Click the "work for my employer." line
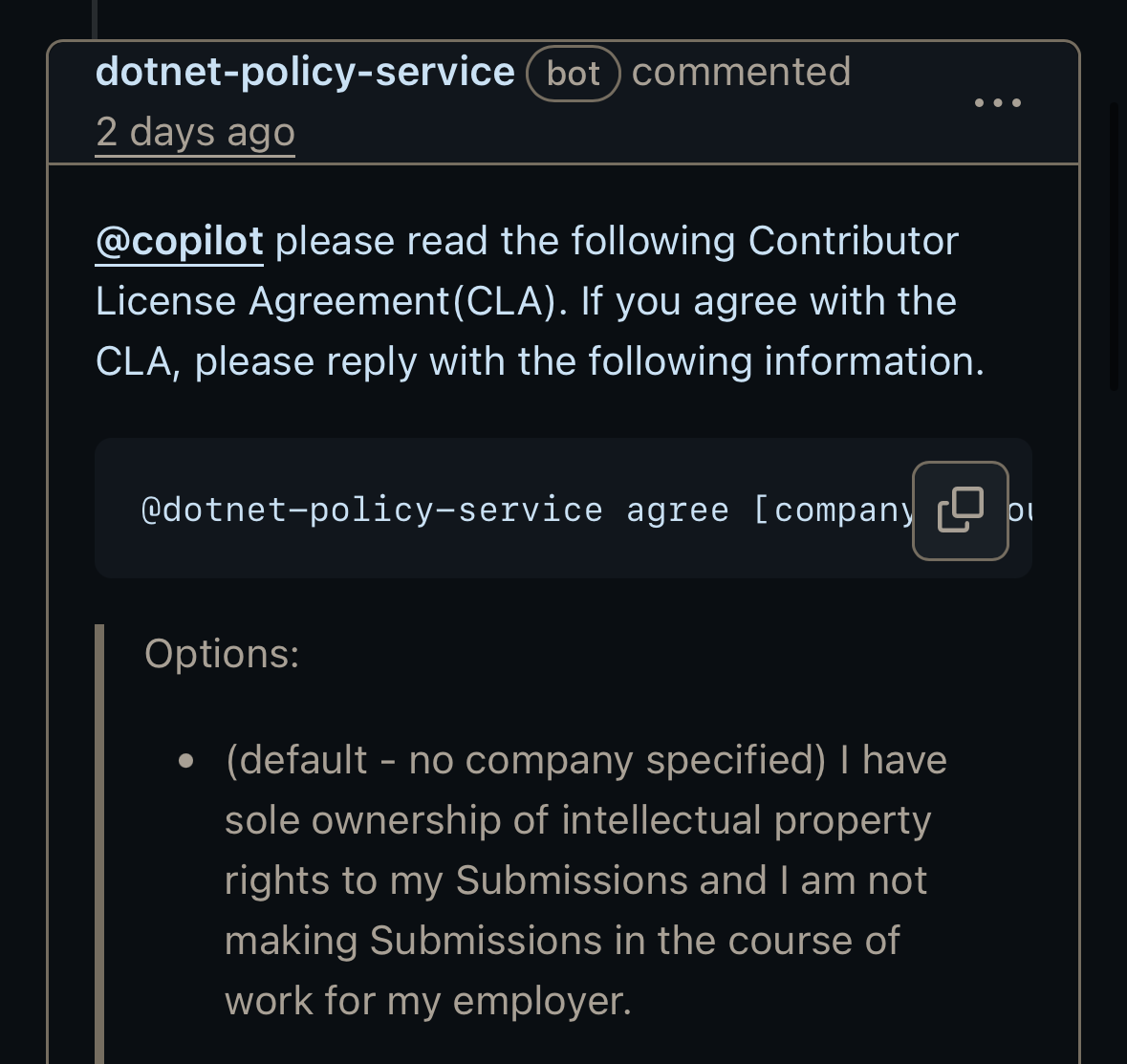1127x1064 pixels. [427, 1001]
